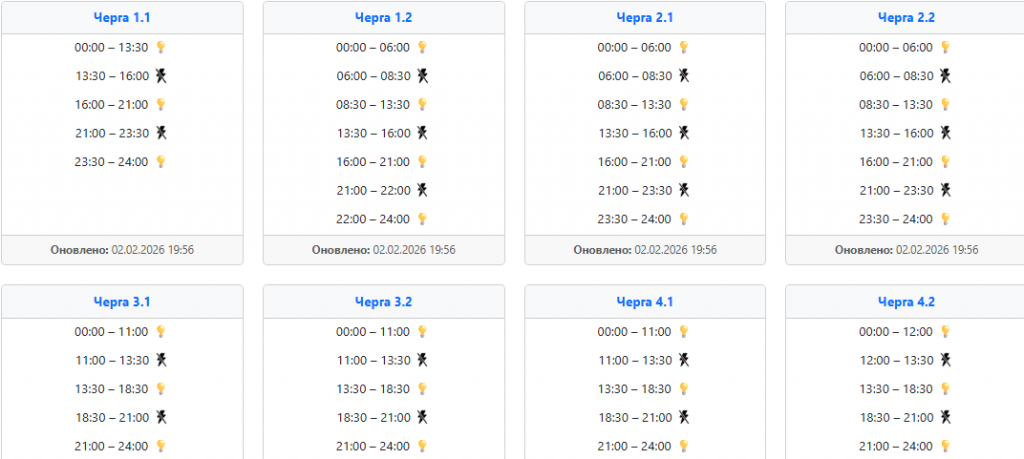
Task: Go to the Черга 4.2 queue title
Action: pos(906,301)
